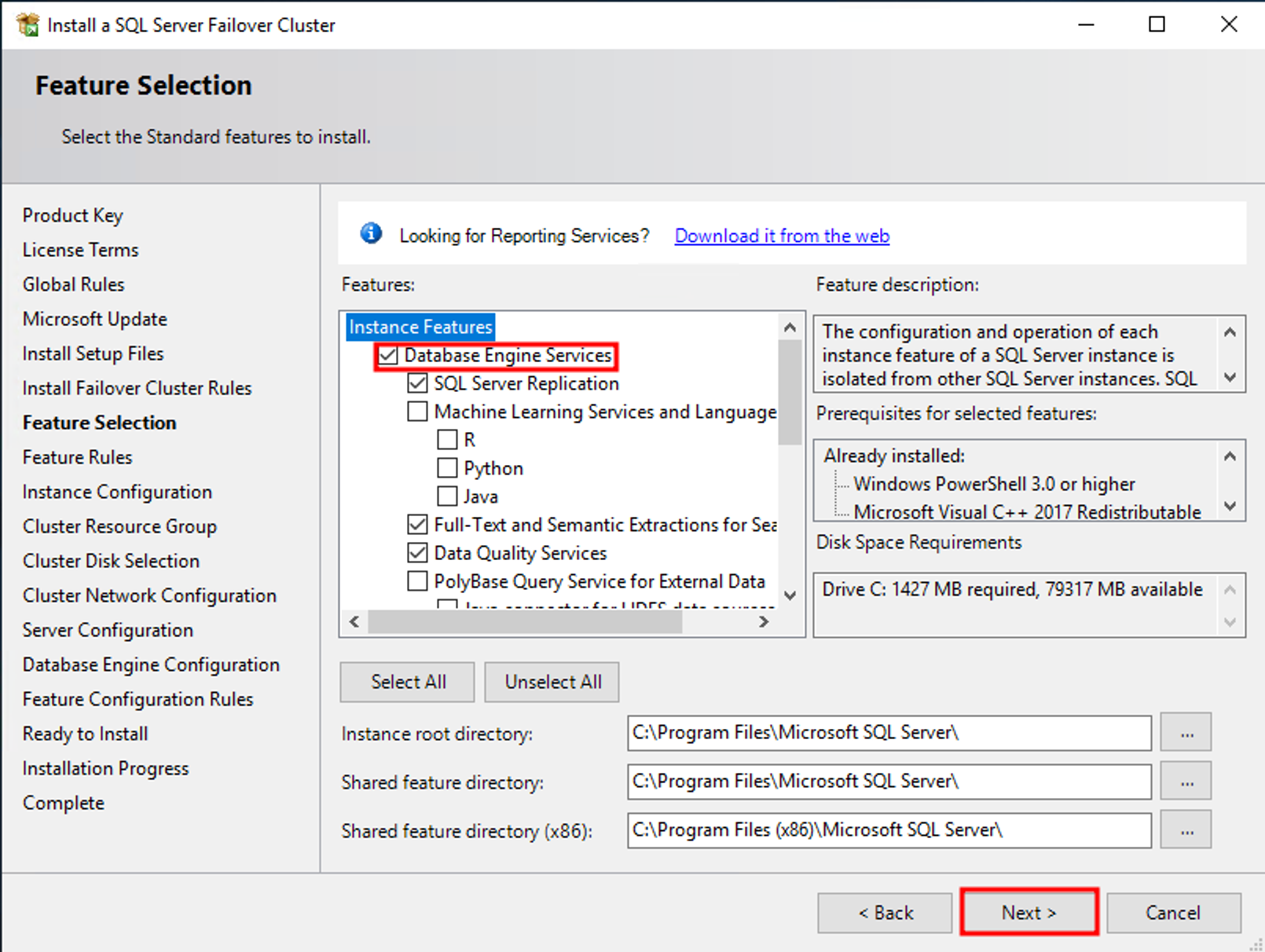This screenshot has height=952, width=1265.
Task: Check the Python feature checkbox
Action: pos(447,468)
